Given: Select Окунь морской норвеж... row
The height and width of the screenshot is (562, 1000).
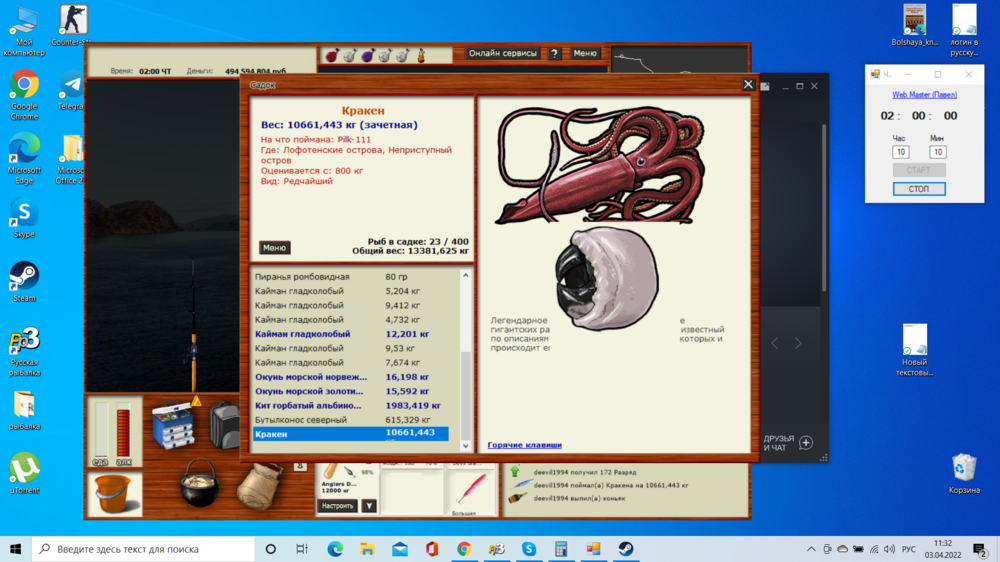Looking at the screenshot, I should tap(351, 377).
